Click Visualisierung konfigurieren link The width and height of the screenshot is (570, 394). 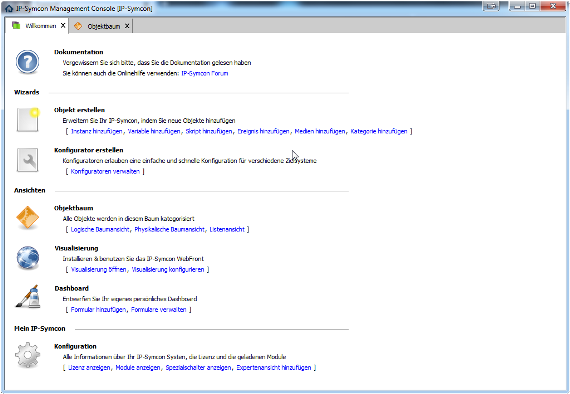coord(168,269)
